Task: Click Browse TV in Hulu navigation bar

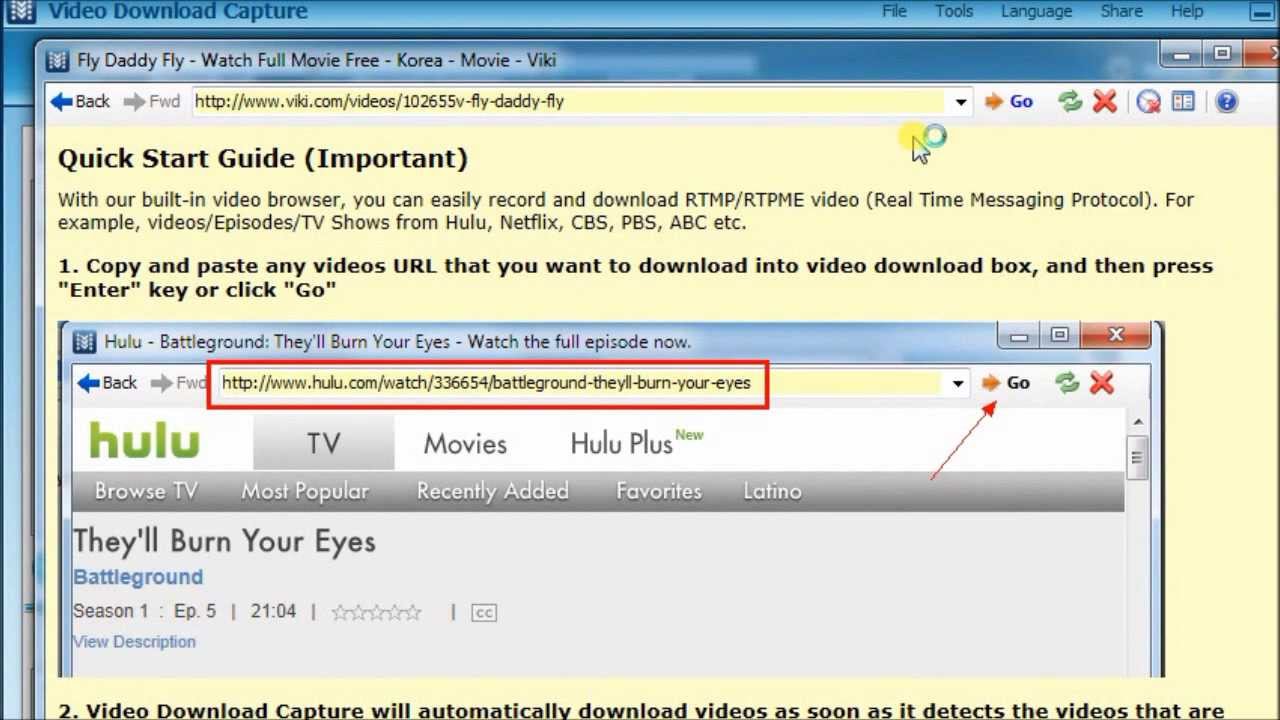Action: point(146,491)
